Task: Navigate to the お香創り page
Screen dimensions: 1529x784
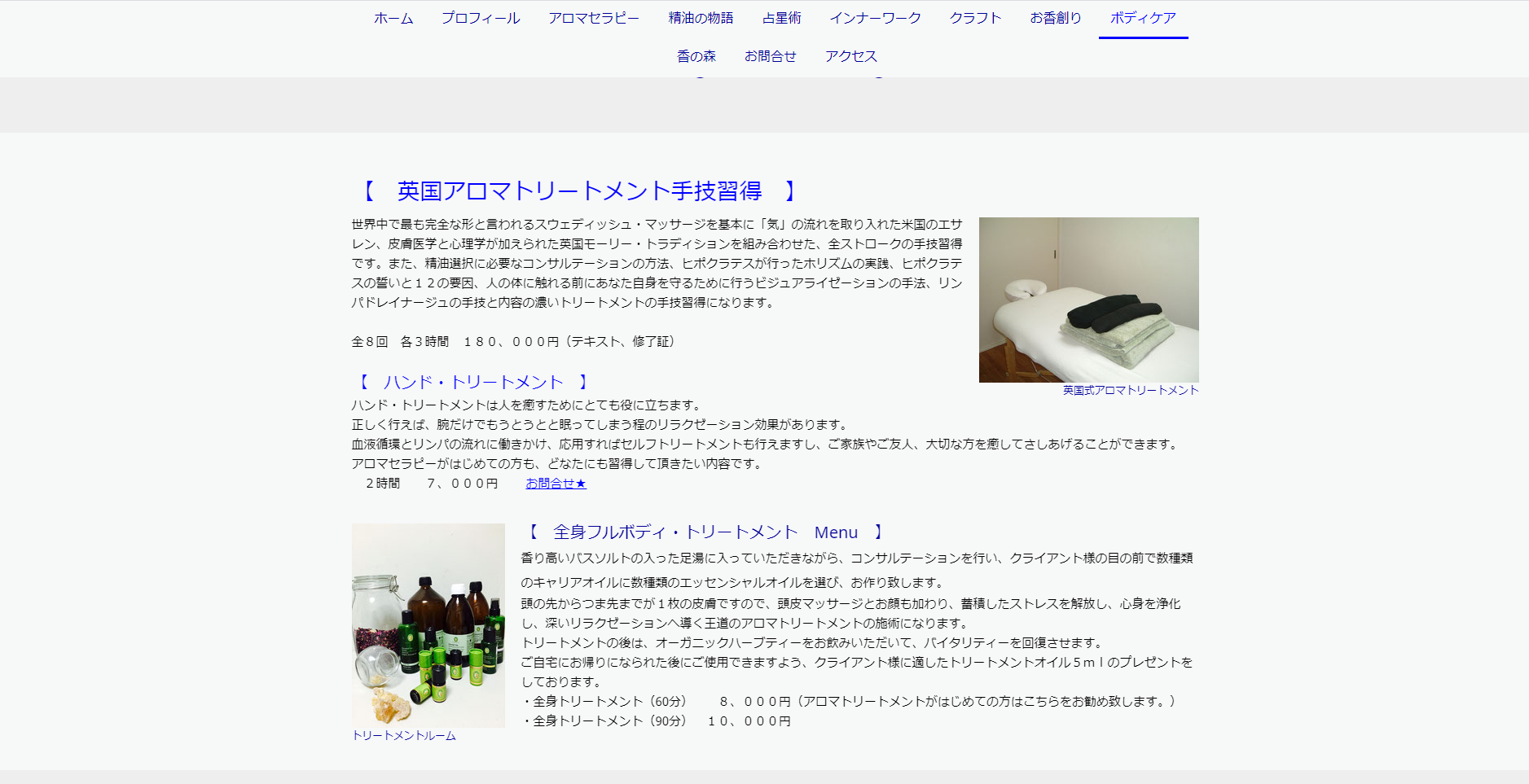Action: (x=1055, y=17)
